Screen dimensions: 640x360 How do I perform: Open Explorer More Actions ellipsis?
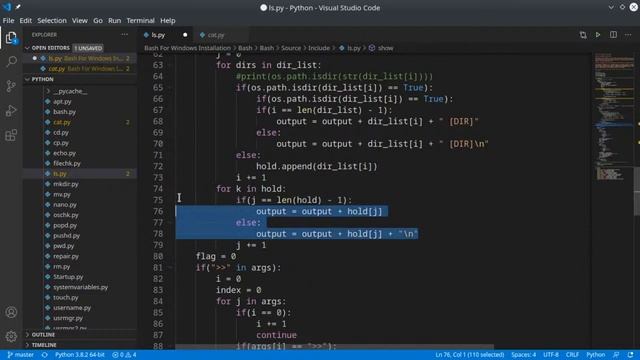pyautogui.click(x=124, y=35)
